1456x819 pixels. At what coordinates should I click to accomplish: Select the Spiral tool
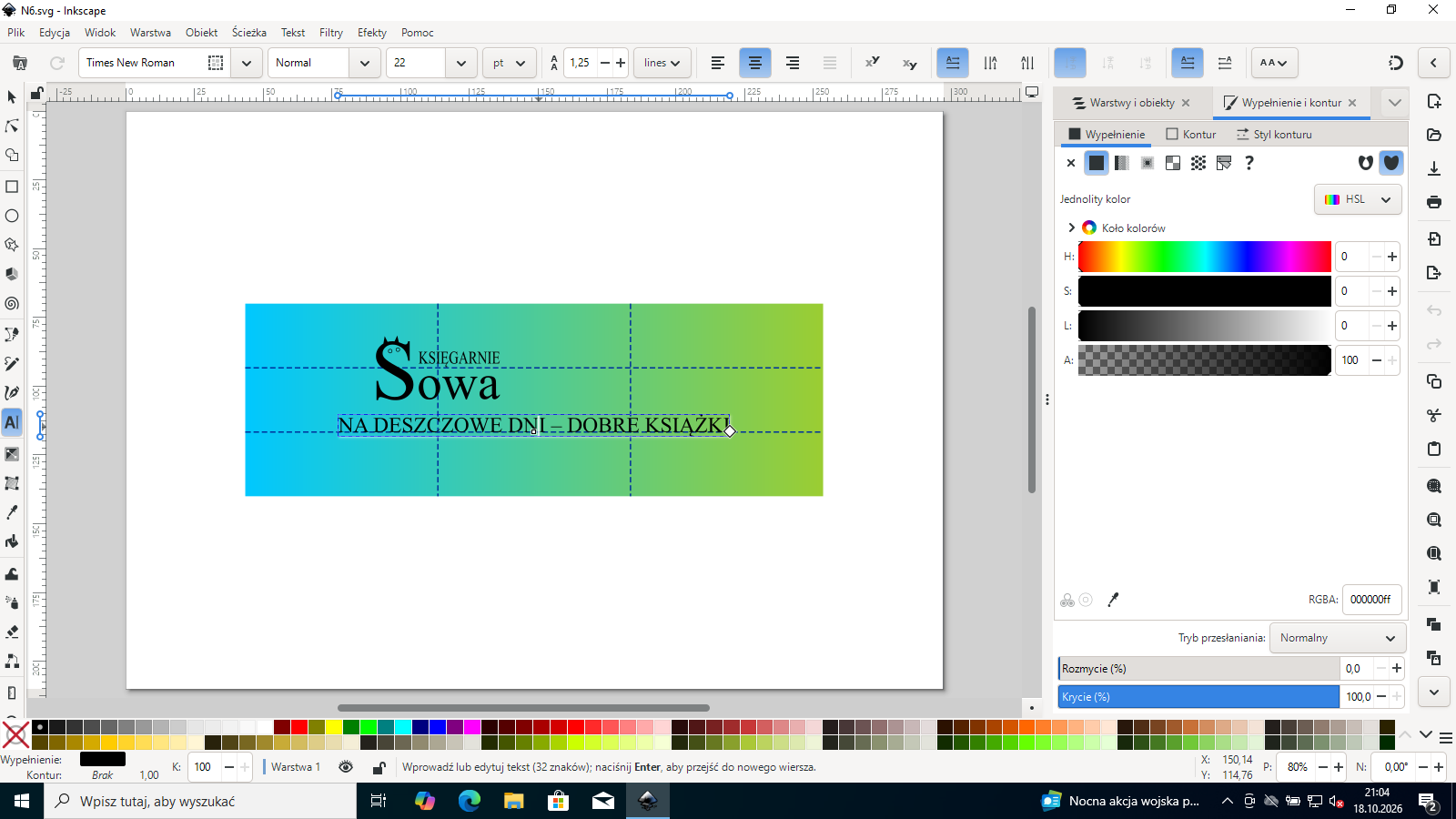pyautogui.click(x=12, y=304)
